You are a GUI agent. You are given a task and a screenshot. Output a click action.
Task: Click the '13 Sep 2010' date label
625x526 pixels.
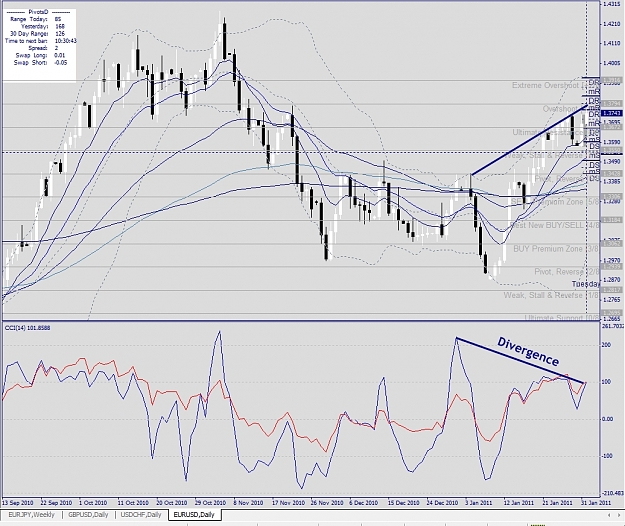18,502
